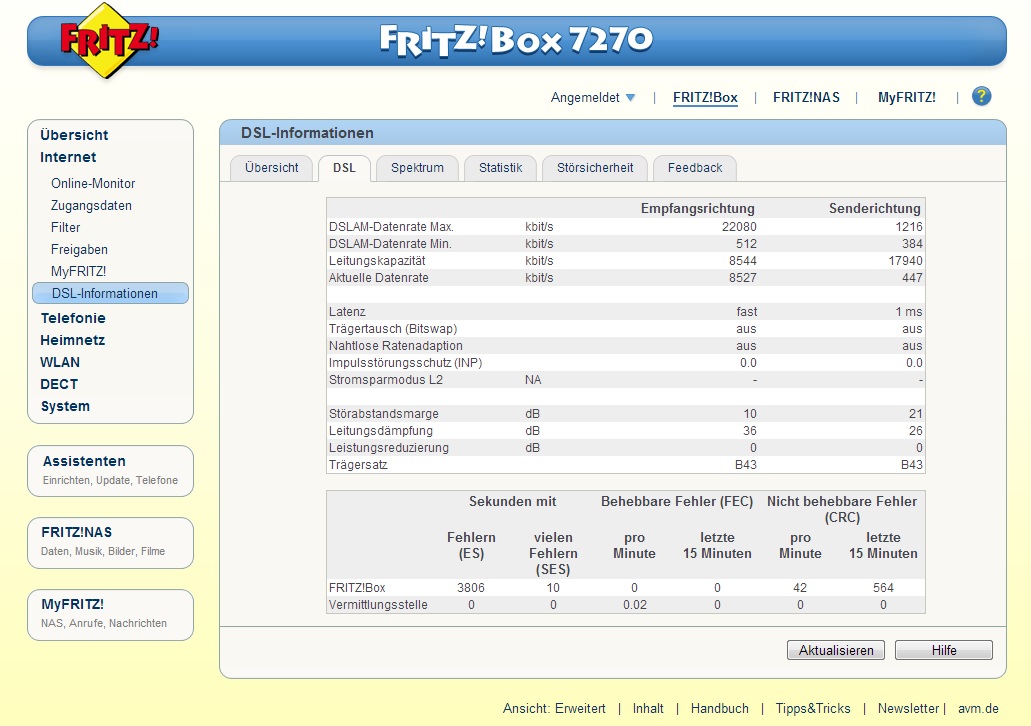Click the Hilfe button
The image size is (1031, 726).
pyautogui.click(x=944, y=650)
